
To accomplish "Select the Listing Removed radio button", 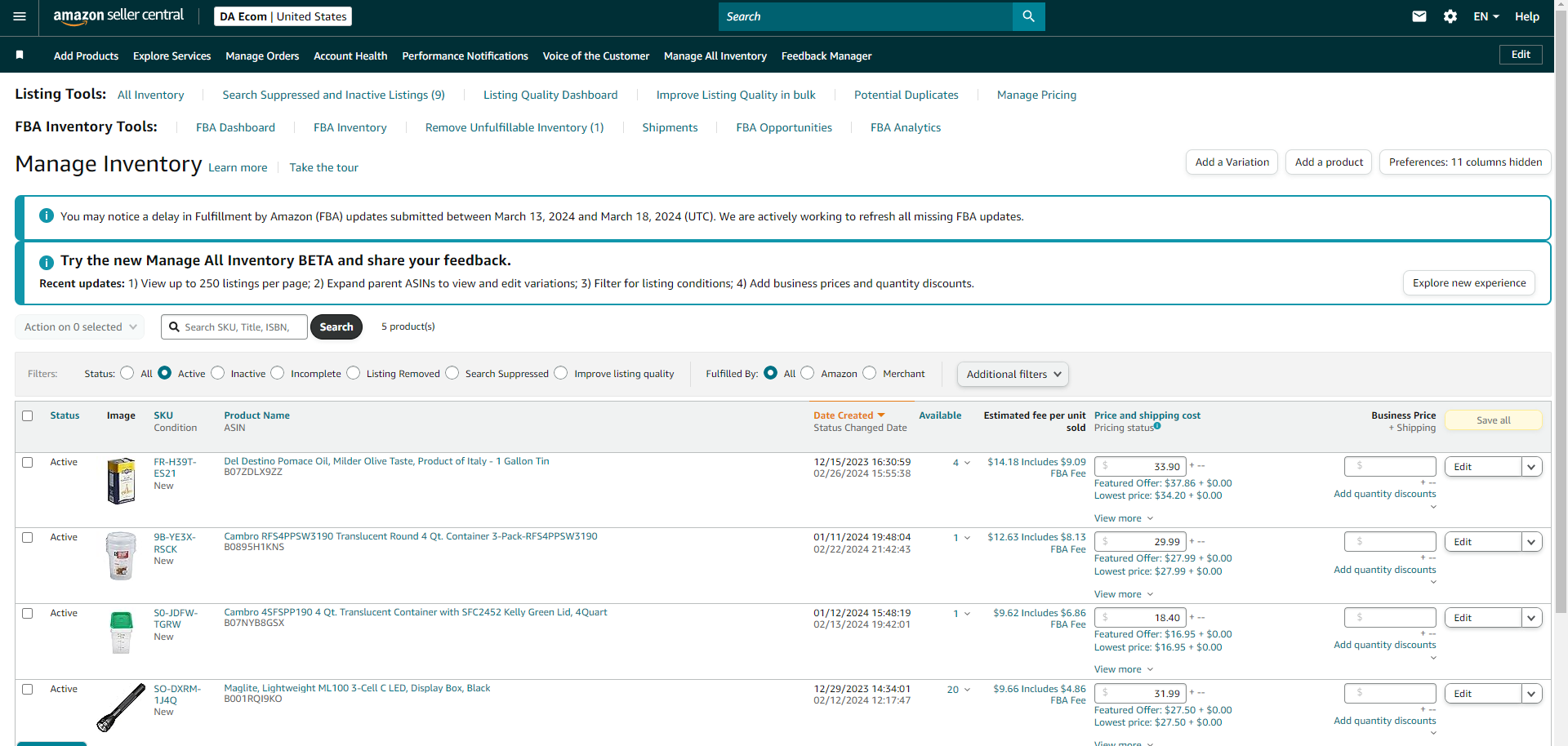I will pos(353,373).
